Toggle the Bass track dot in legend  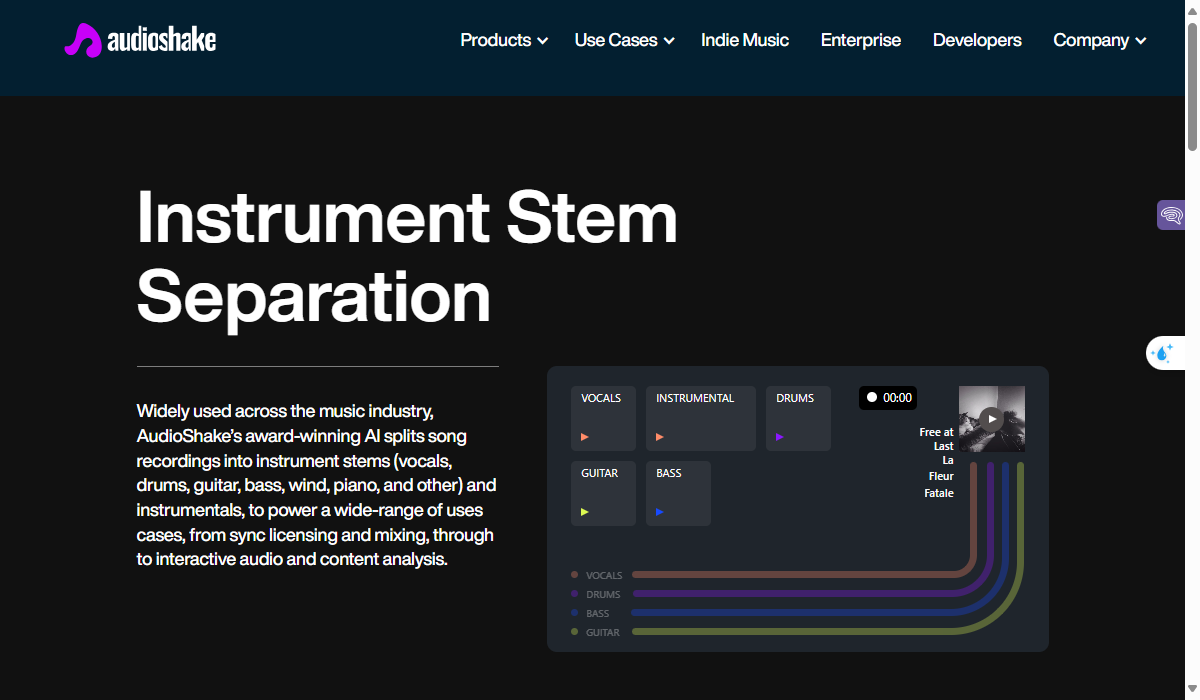(574, 613)
